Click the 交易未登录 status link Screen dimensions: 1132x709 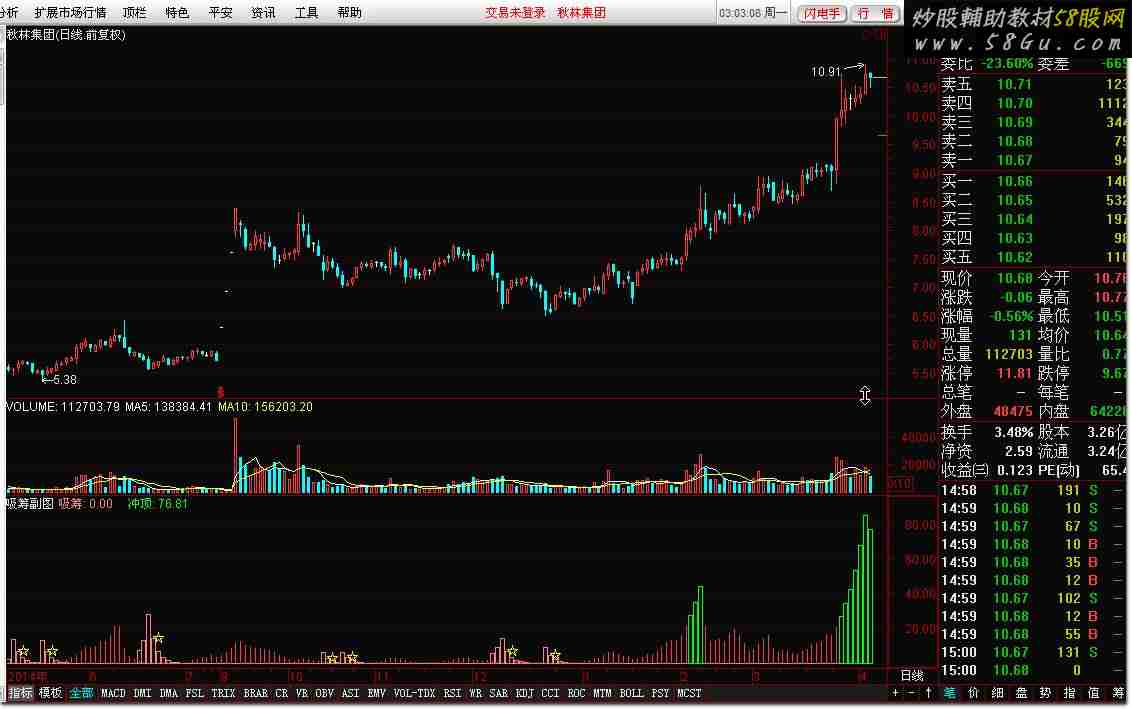click(515, 13)
